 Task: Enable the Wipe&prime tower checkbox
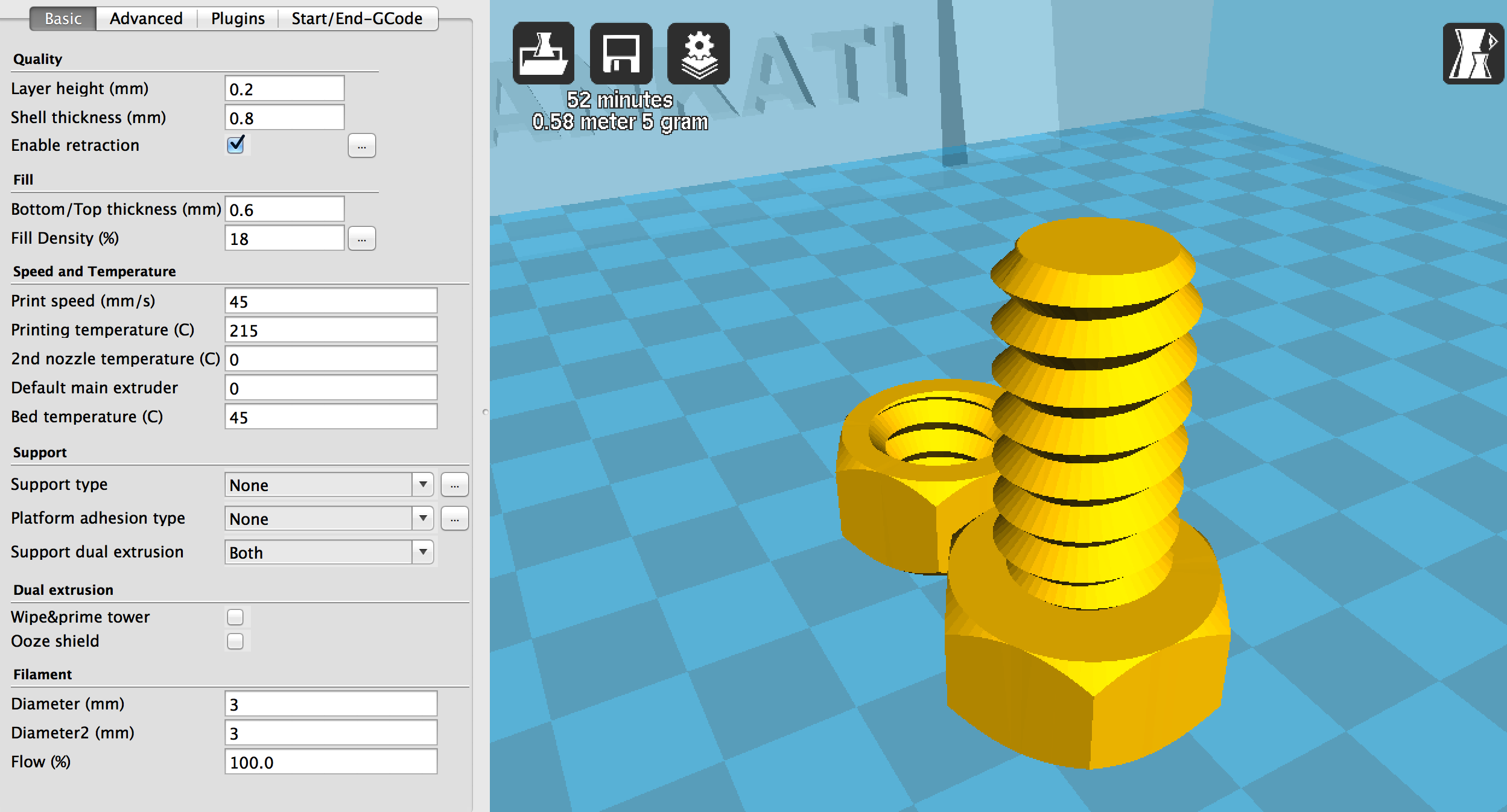[235, 617]
